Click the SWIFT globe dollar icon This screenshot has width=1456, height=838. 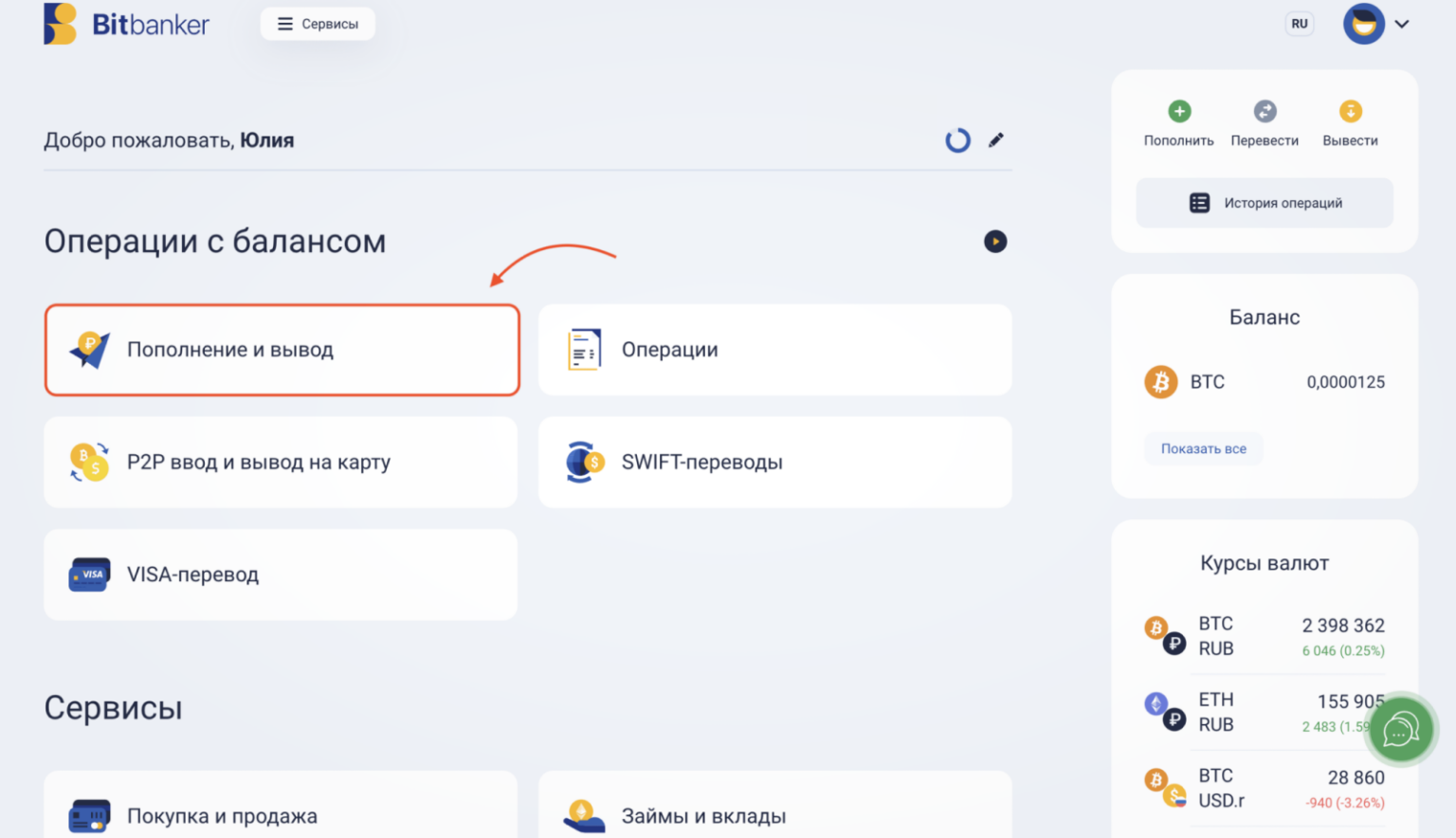coord(584,462)
